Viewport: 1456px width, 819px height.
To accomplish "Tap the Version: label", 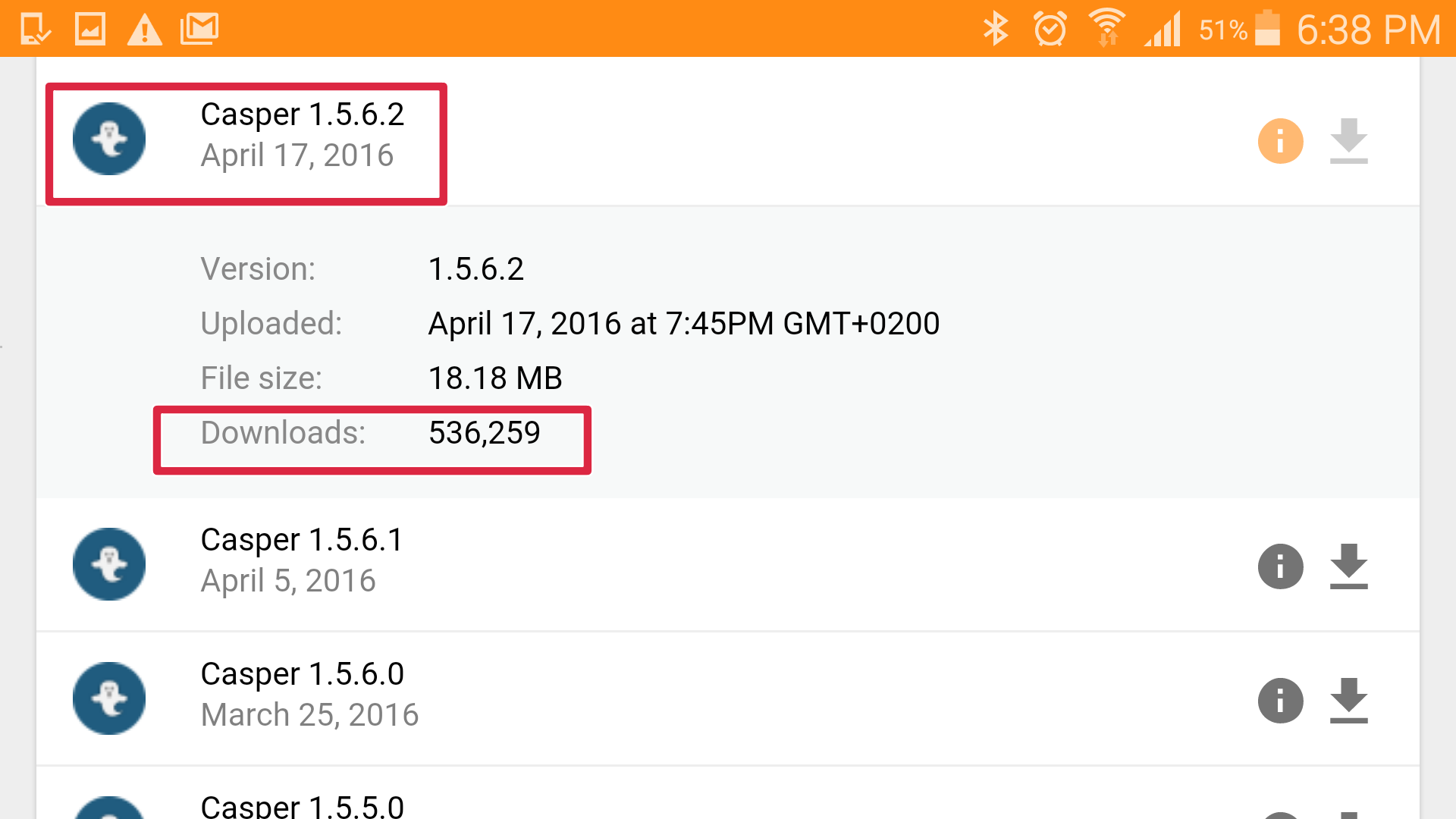I will [258, 269].
